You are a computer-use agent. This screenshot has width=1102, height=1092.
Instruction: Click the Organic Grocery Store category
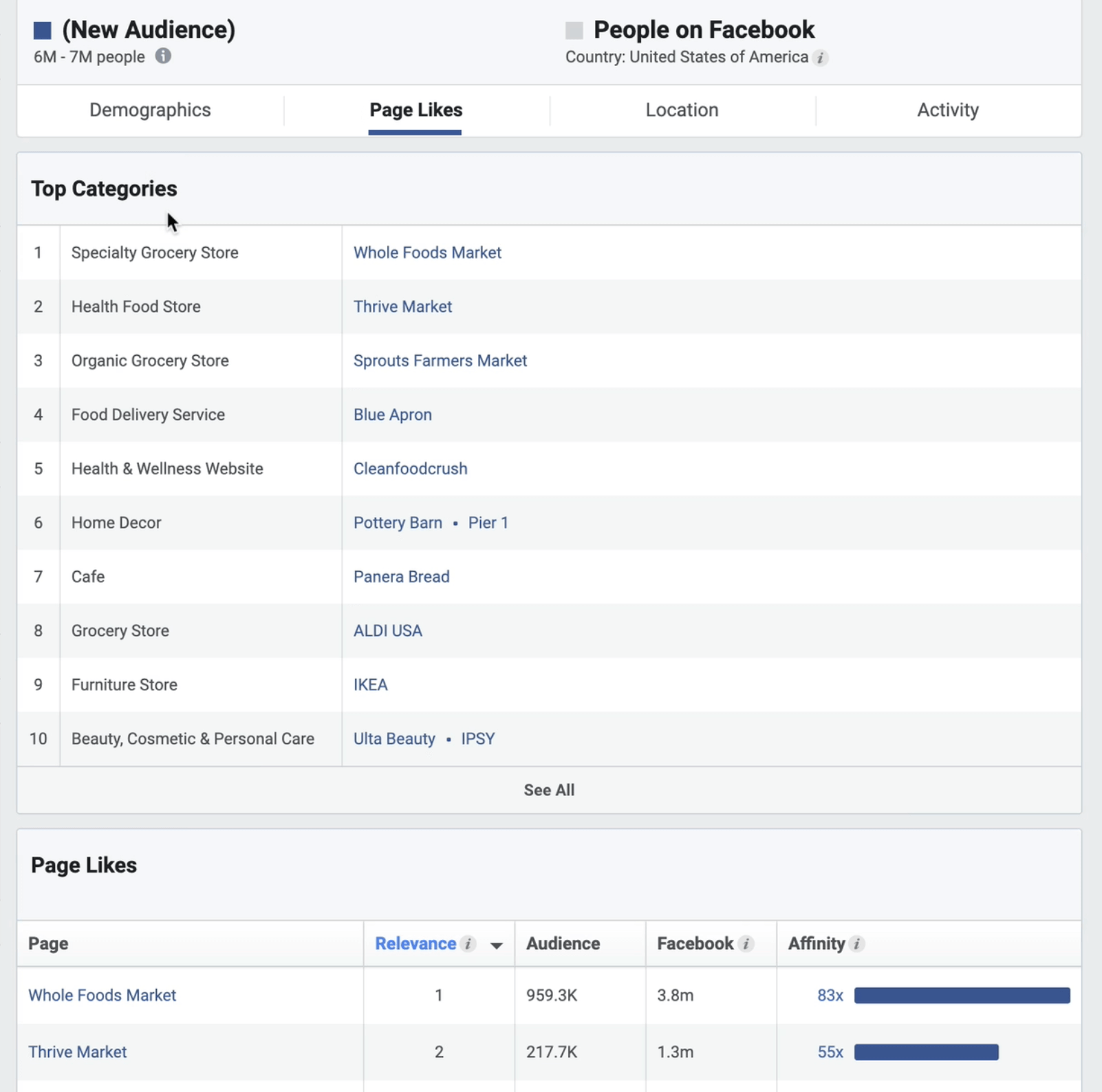tap(150, 361)
